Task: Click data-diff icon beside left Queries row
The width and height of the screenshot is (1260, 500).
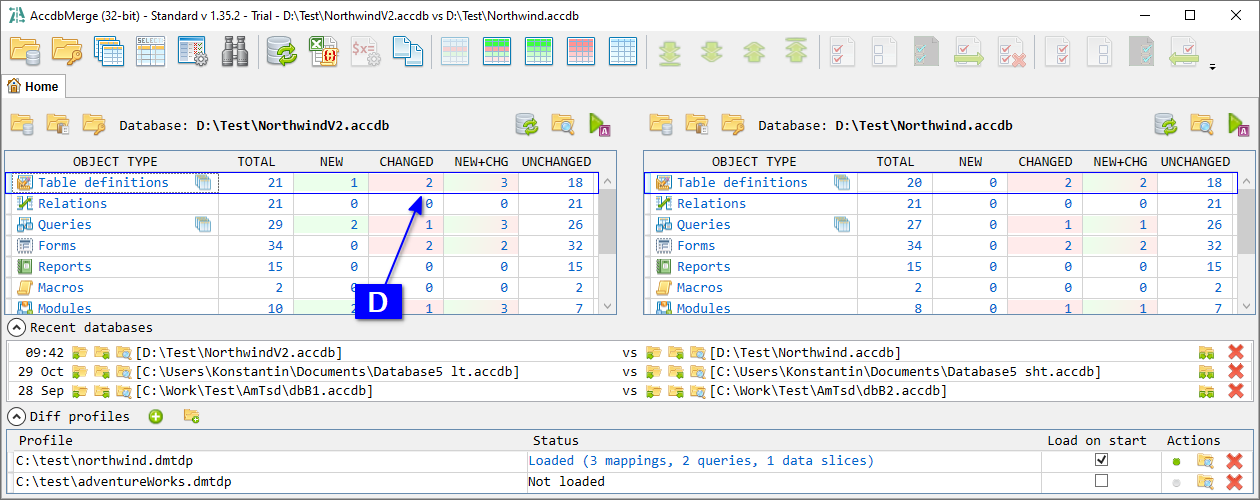Action: 204,224
